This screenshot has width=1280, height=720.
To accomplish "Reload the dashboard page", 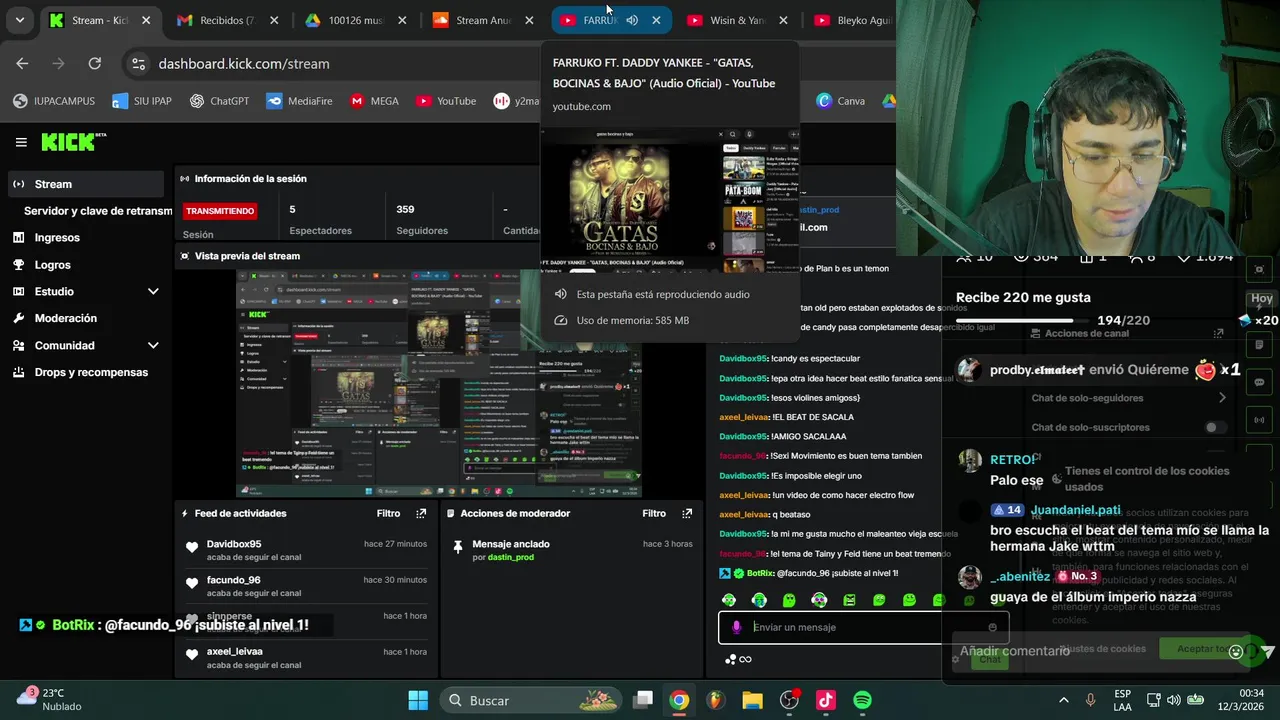I will 94,63.
